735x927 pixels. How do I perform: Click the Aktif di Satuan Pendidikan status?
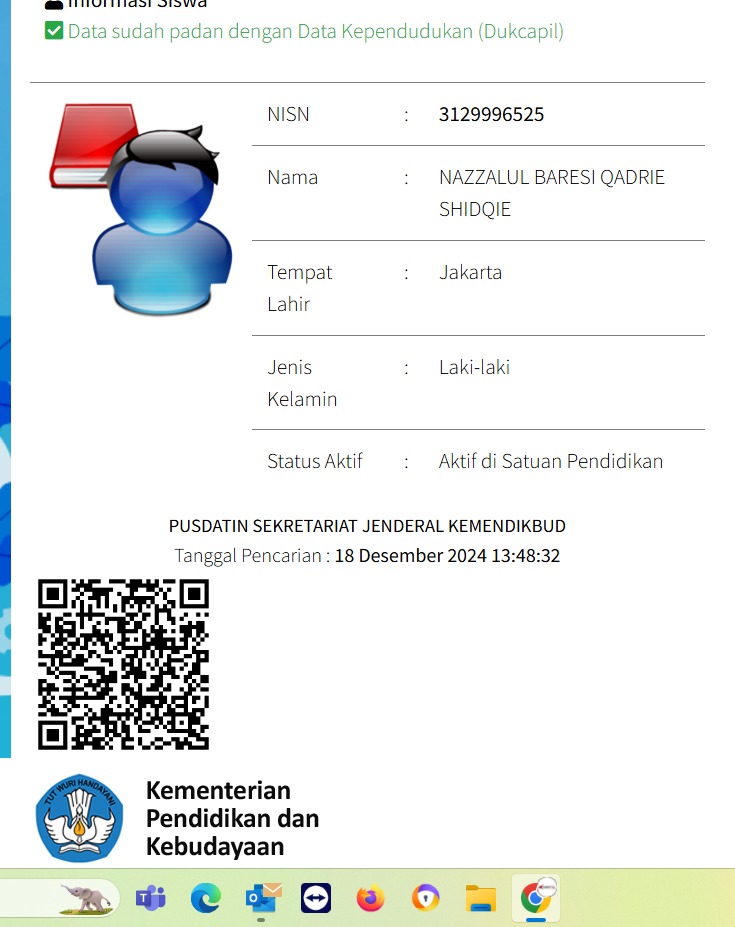click(x=550, y=461)
